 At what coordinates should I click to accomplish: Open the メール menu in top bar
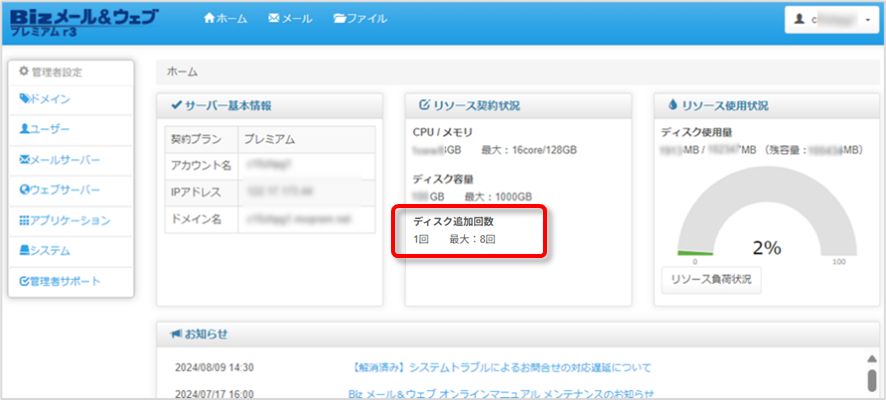click(290, 19)
